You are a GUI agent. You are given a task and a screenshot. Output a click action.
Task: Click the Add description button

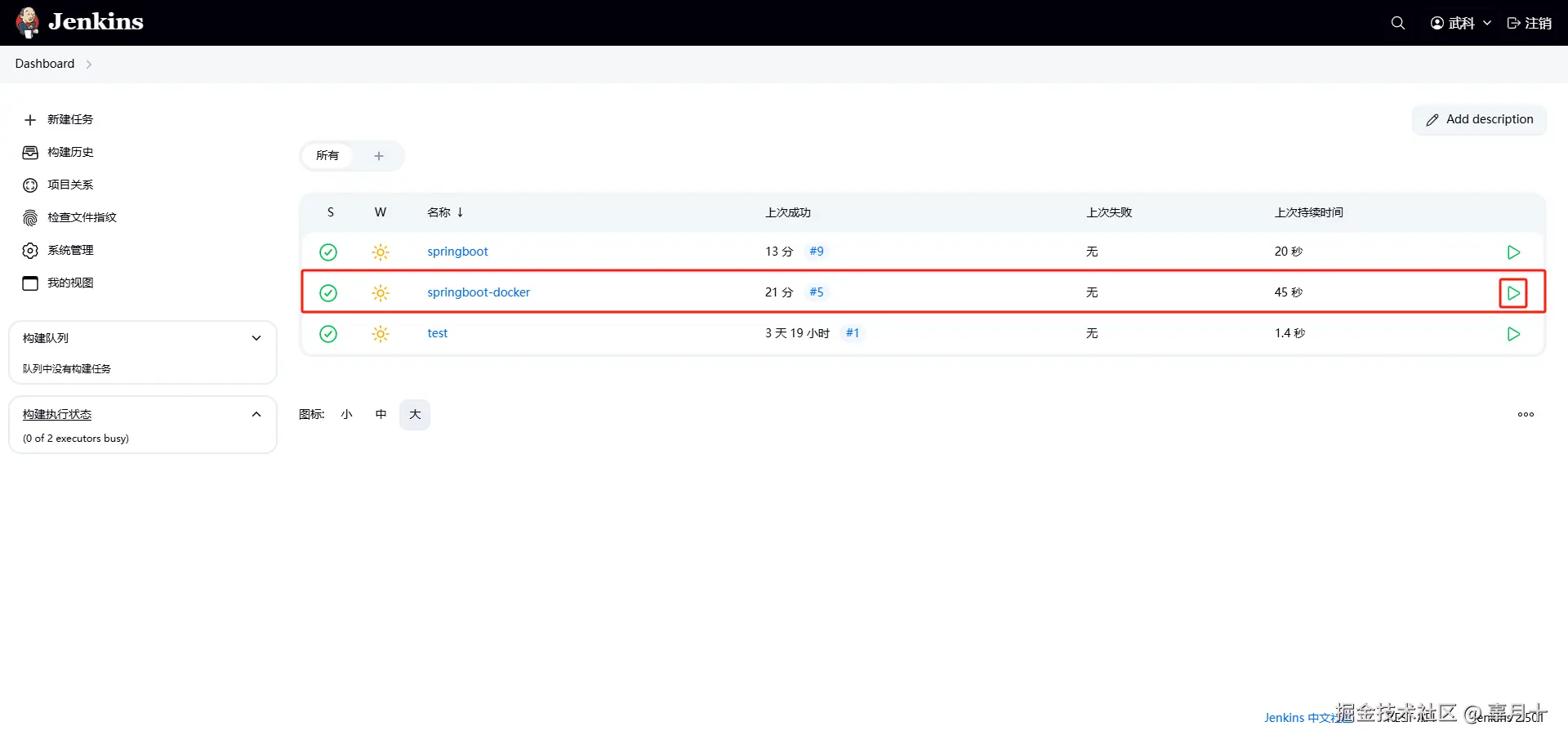pyautogui.click(x=1480, y=120)
